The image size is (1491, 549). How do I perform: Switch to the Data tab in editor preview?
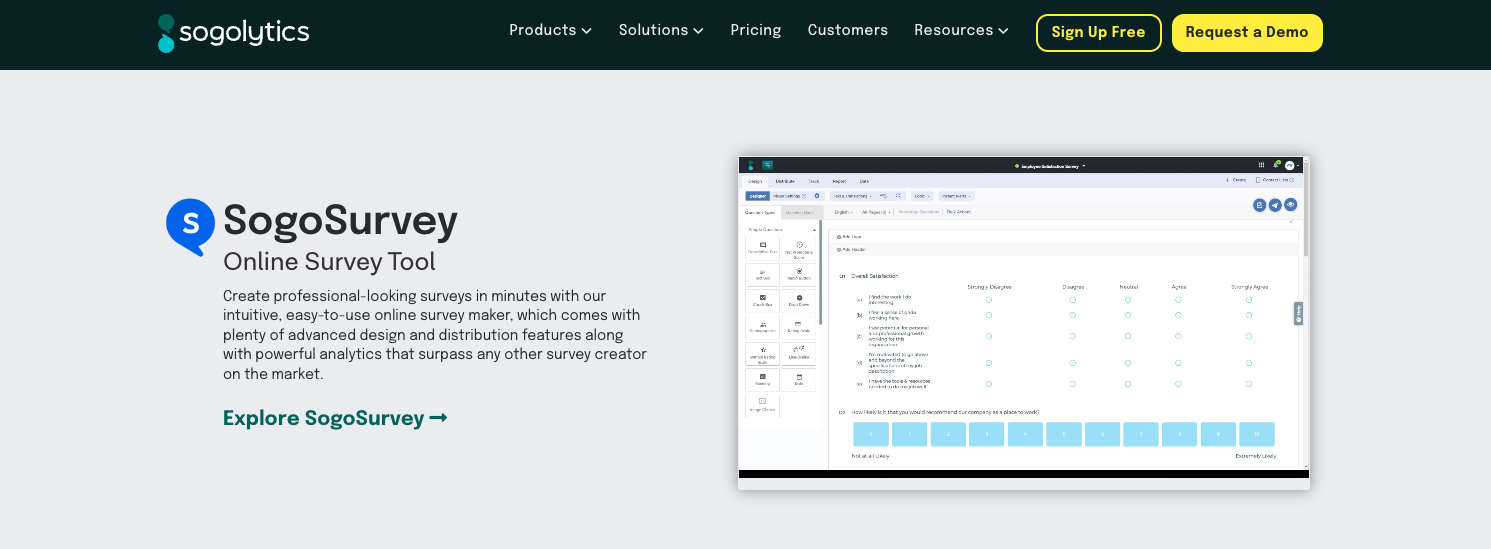tap(864, 181)
